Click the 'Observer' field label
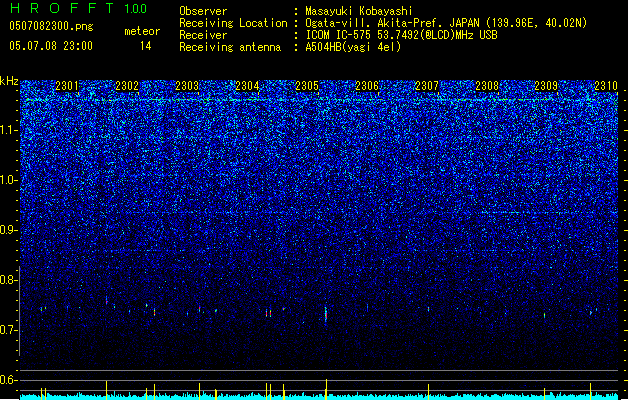Viewport: 629px width, 400px height. click(x=203, y=11)
